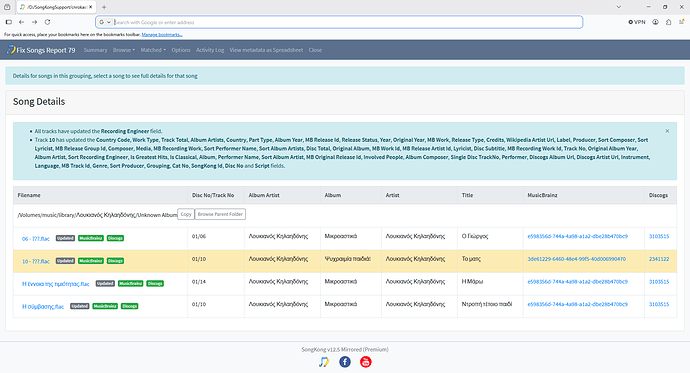Open Discogs link 2341122

(659, 259)
